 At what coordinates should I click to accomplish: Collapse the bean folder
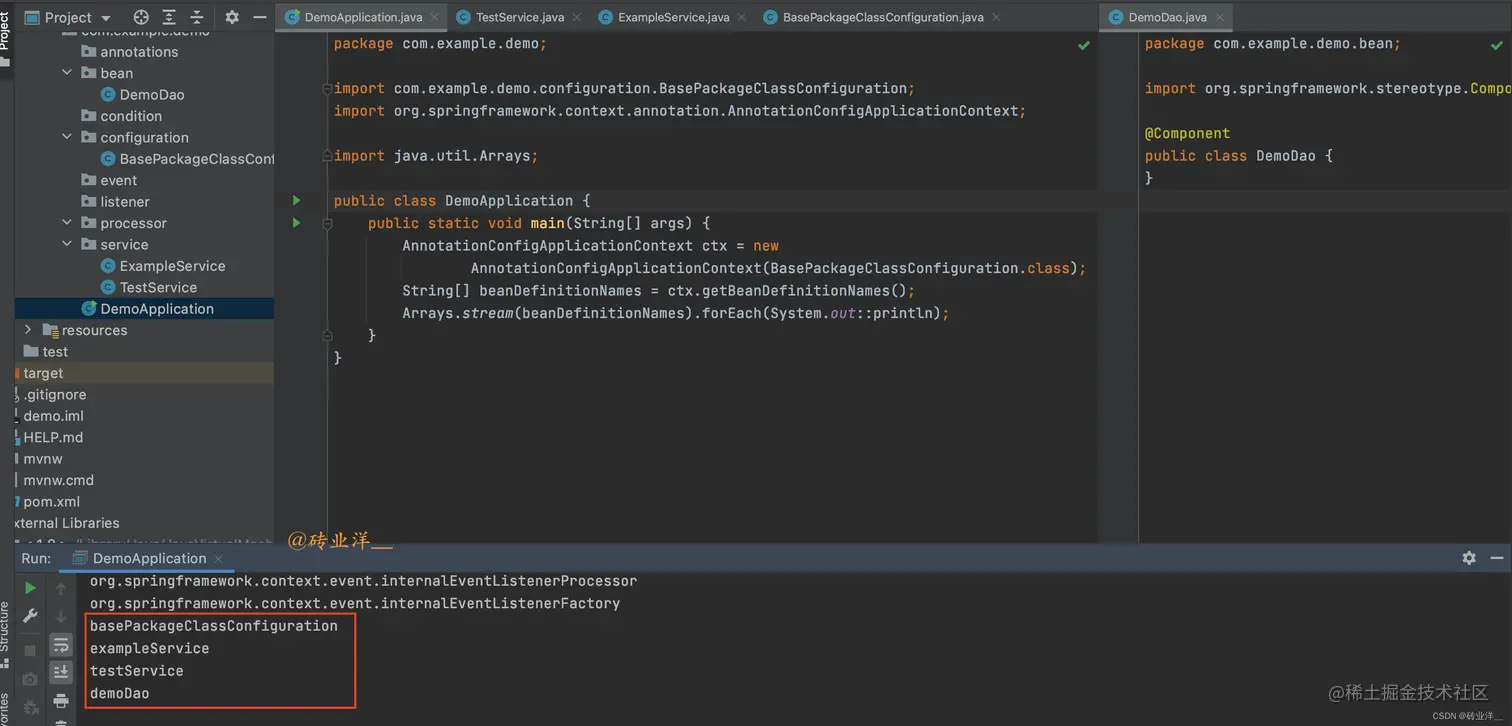pyautogui.click(x=67, y=73)
